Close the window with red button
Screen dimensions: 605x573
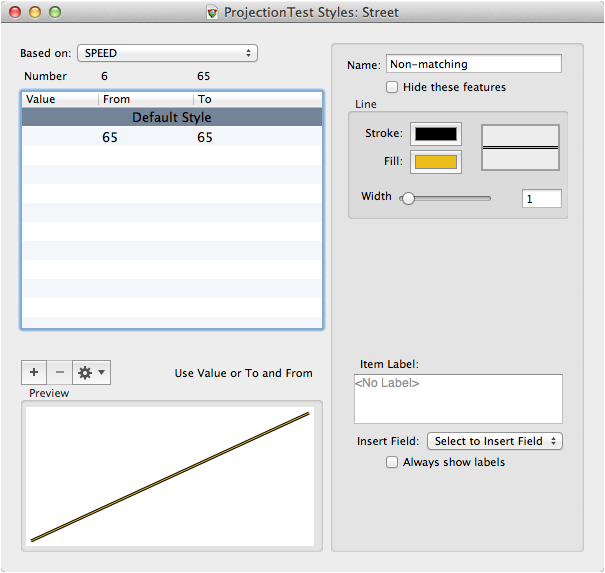point(15,12)
